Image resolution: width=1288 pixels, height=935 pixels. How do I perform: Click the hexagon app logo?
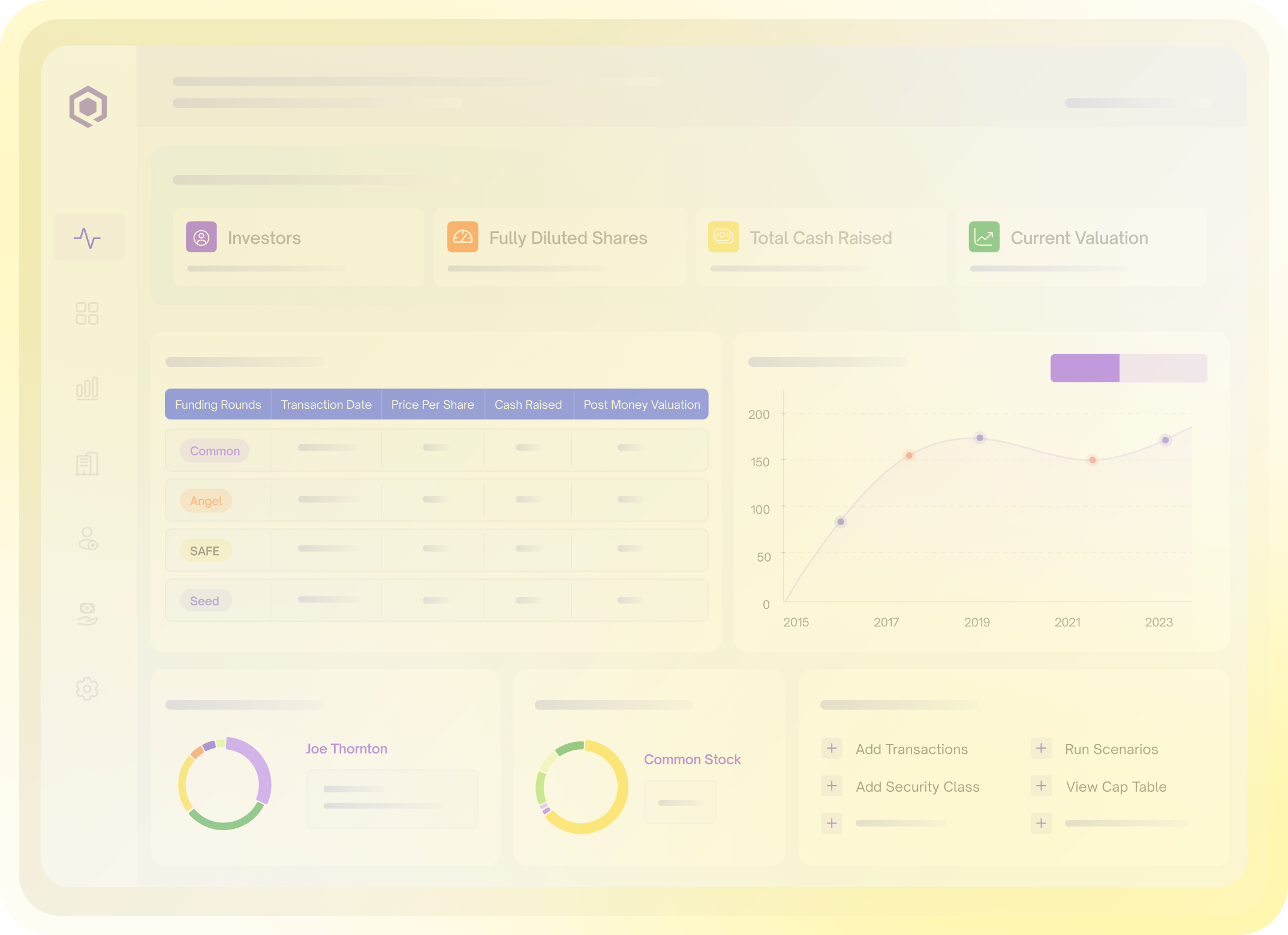[x=88, y=107]
